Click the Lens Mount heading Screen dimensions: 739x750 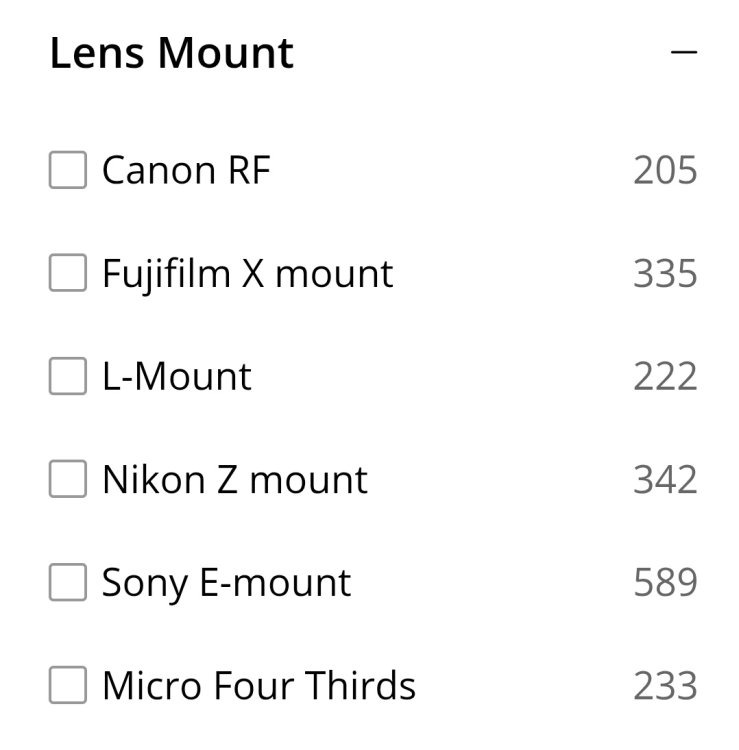coord(171,53)
